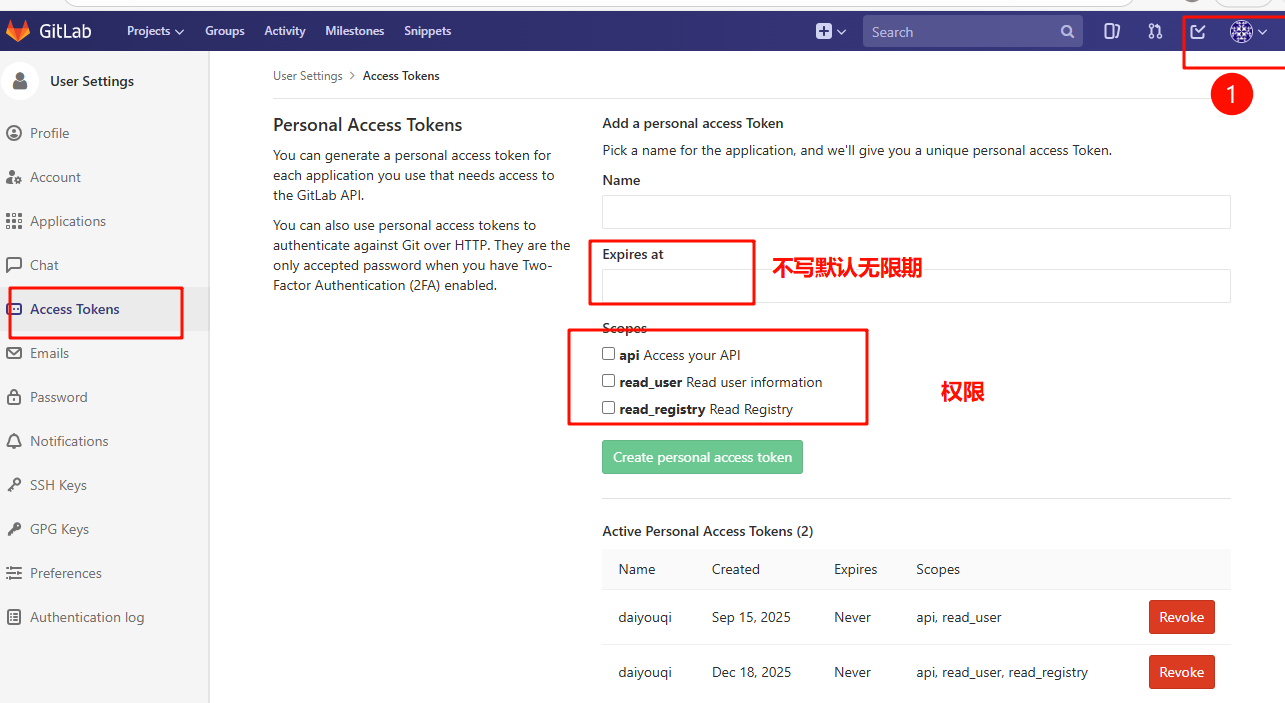Click the SSH Keys key icon
1285x703 pixels.
tap(14, 485)
